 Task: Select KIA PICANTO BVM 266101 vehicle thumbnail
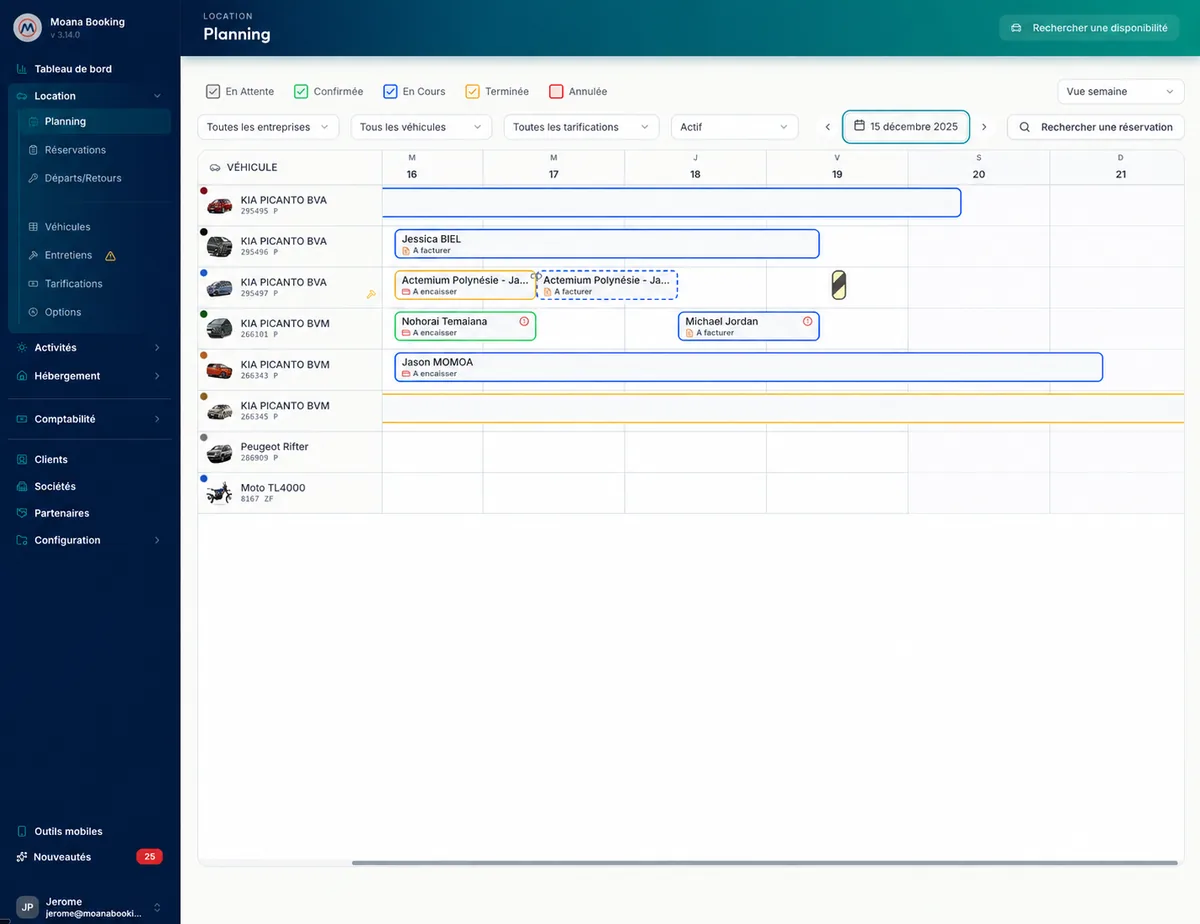pos(219,328)
